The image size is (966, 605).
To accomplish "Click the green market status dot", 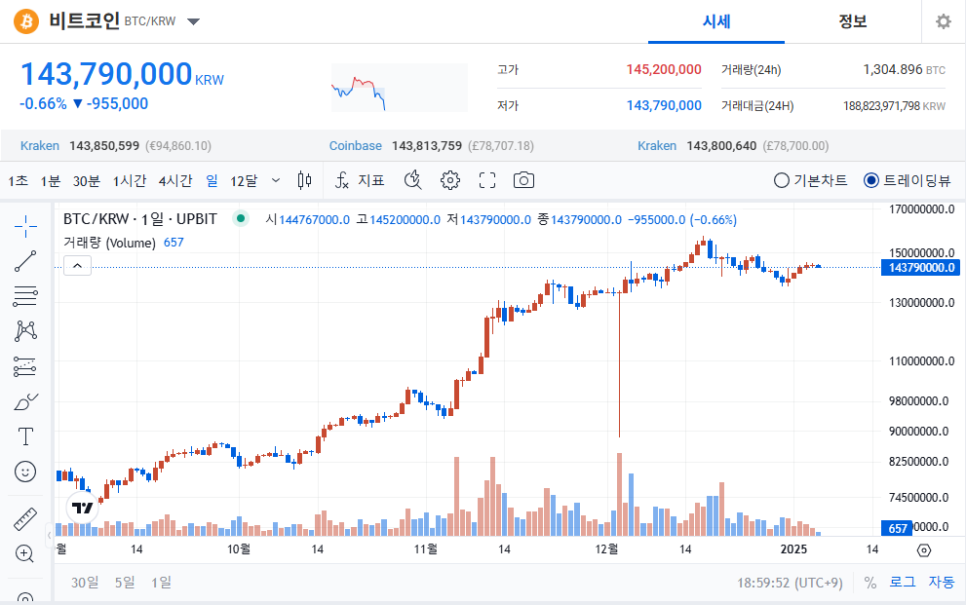I will (241, 218).
